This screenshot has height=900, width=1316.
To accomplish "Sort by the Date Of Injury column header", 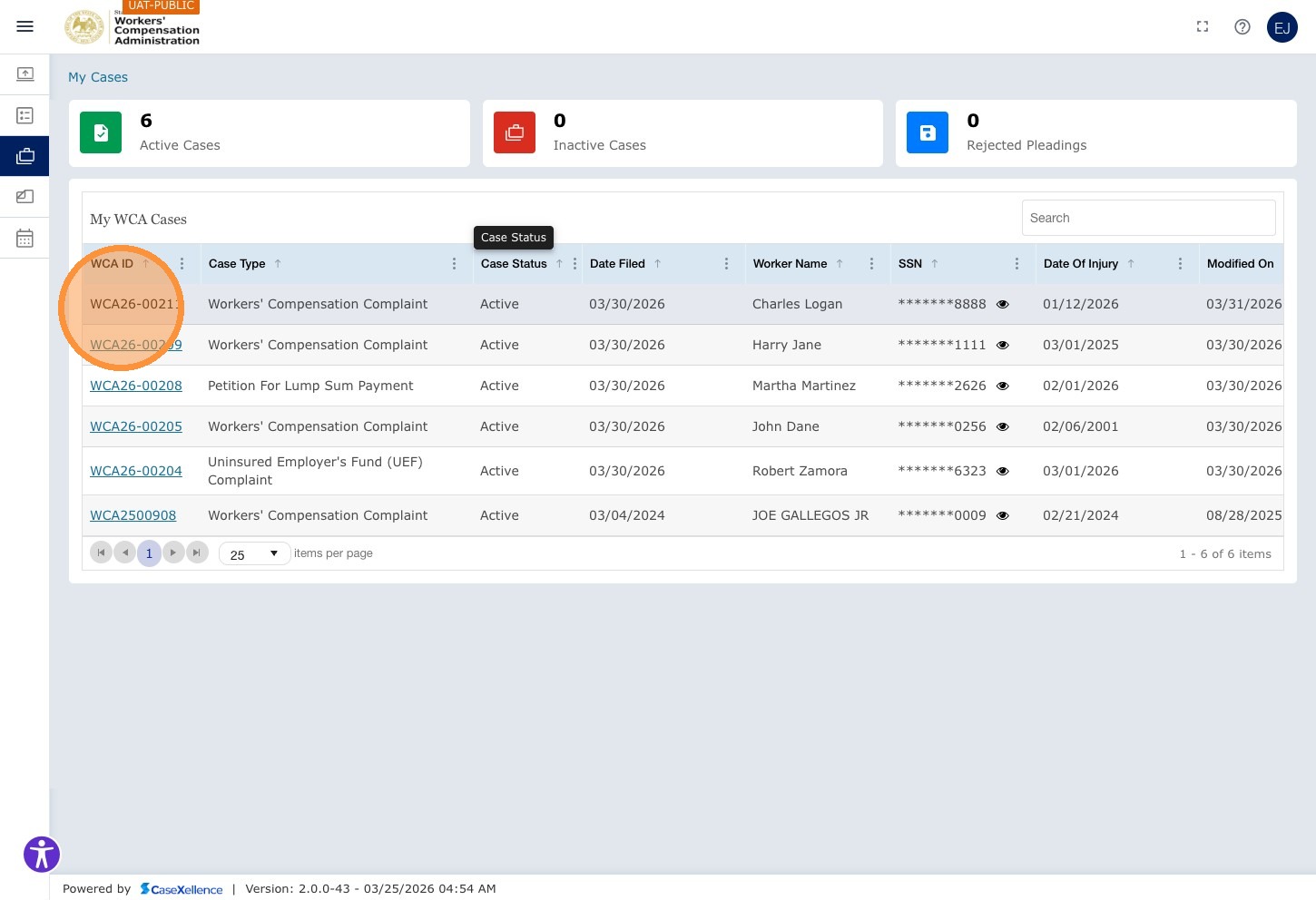I will tap(1081, 264).
